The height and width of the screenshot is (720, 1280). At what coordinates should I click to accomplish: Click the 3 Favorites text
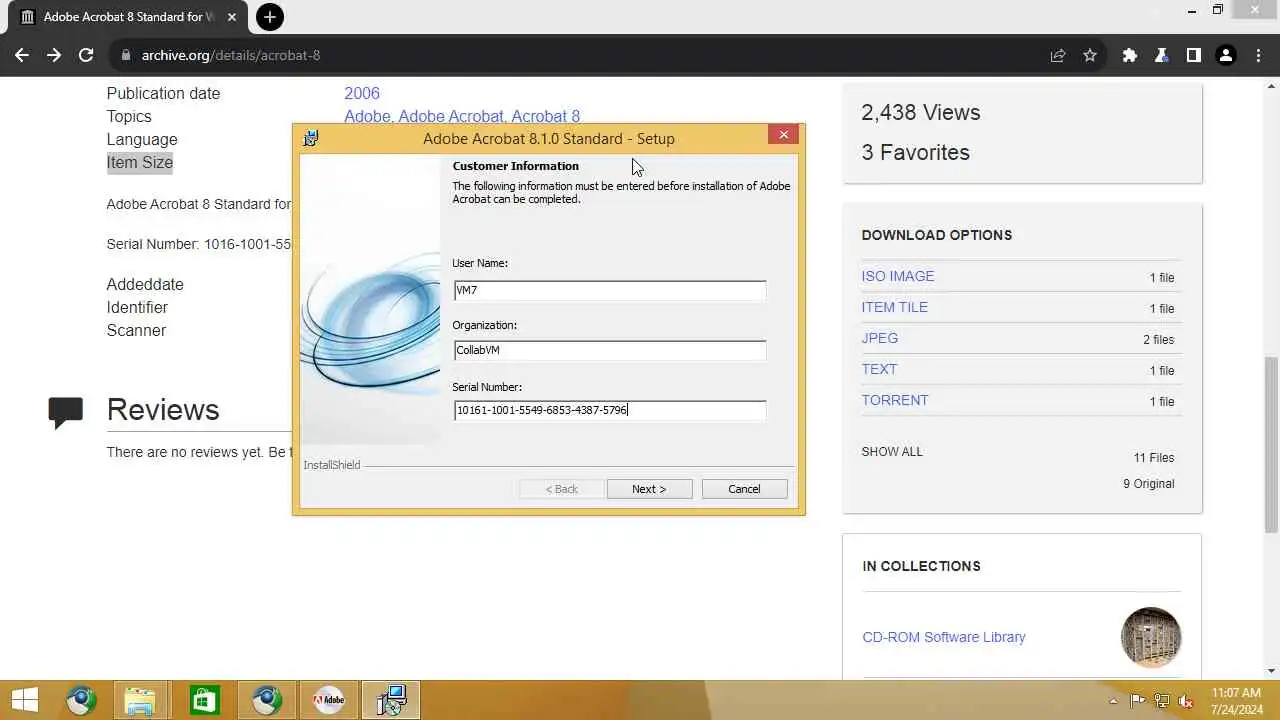(x=915, y=152)
